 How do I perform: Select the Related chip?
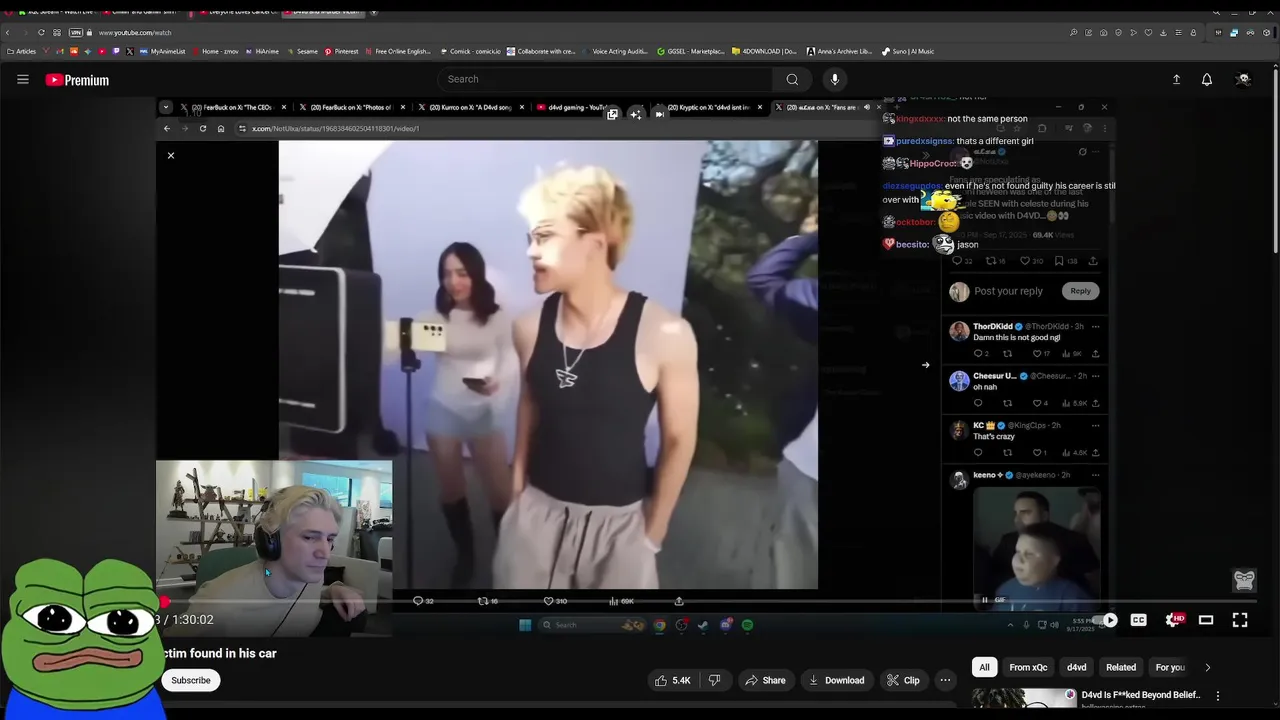(x=1121, y=667)
